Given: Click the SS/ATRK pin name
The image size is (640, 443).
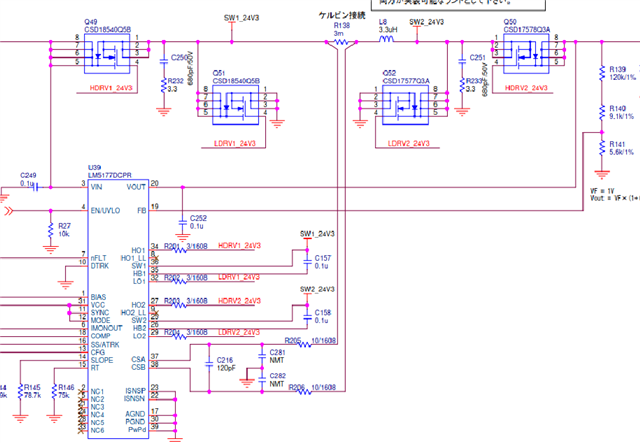Looking at the screenshot, I should pyautogui.click(x=105, y=345).
